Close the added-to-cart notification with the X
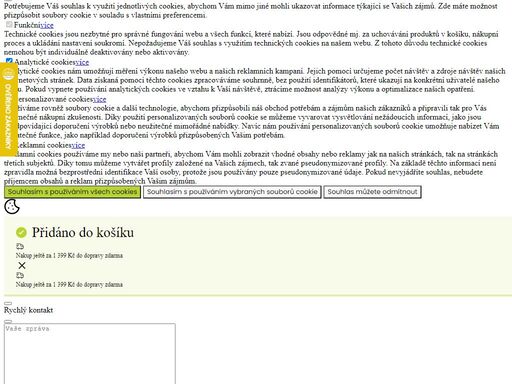The image size is (512, 384). 22,265
